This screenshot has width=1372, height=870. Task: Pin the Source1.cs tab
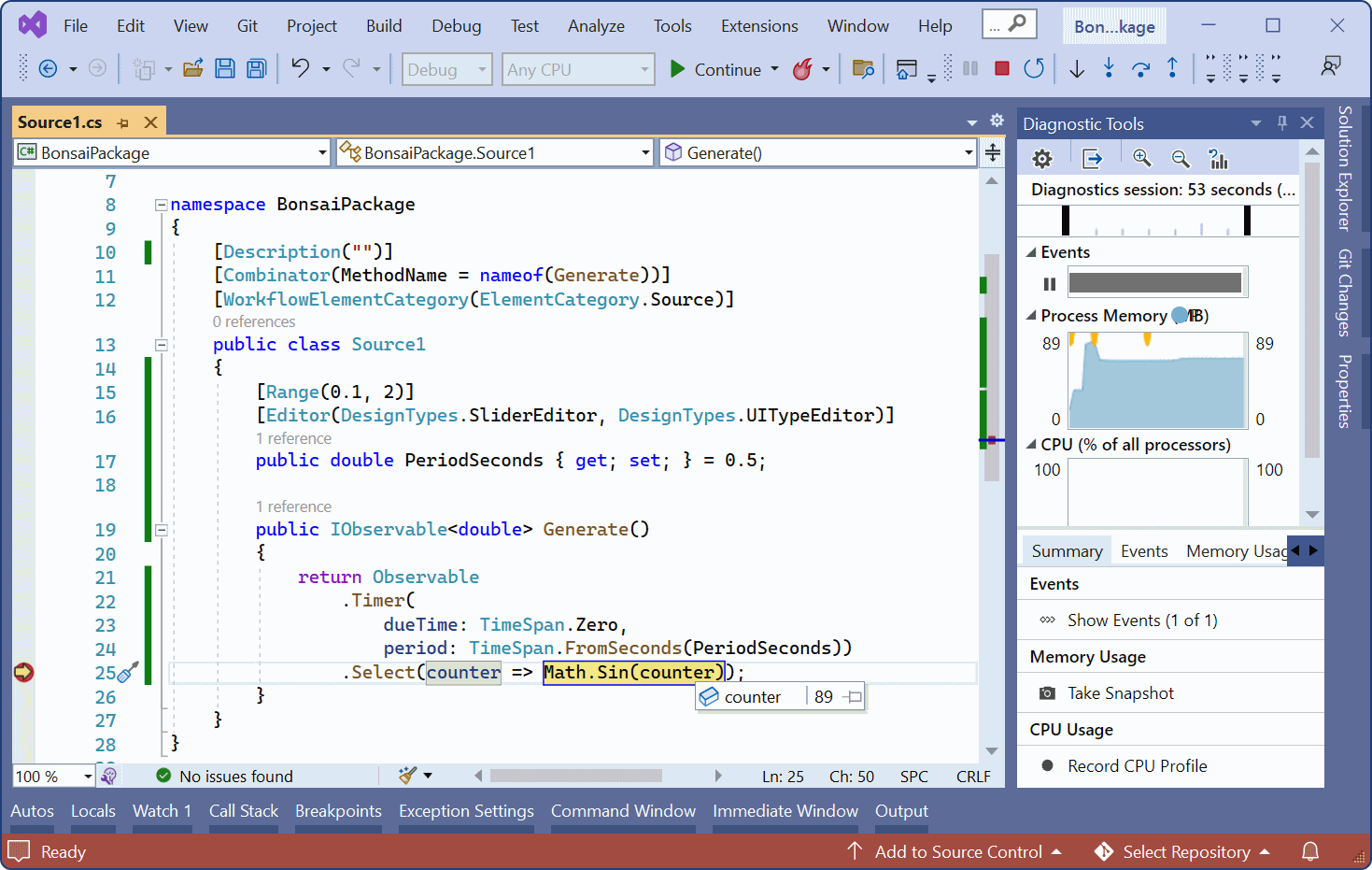coord(122,122)
